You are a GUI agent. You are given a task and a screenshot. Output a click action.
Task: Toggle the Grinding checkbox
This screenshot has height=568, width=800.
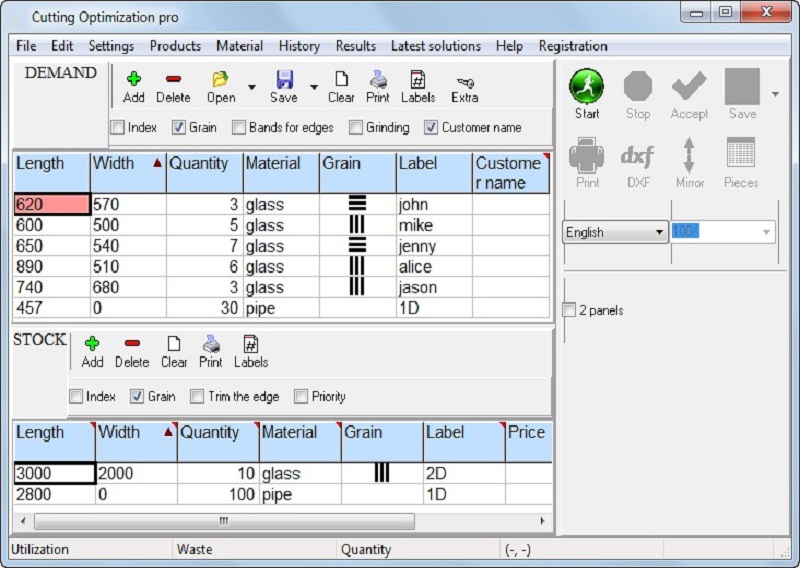tap(356, 127)
